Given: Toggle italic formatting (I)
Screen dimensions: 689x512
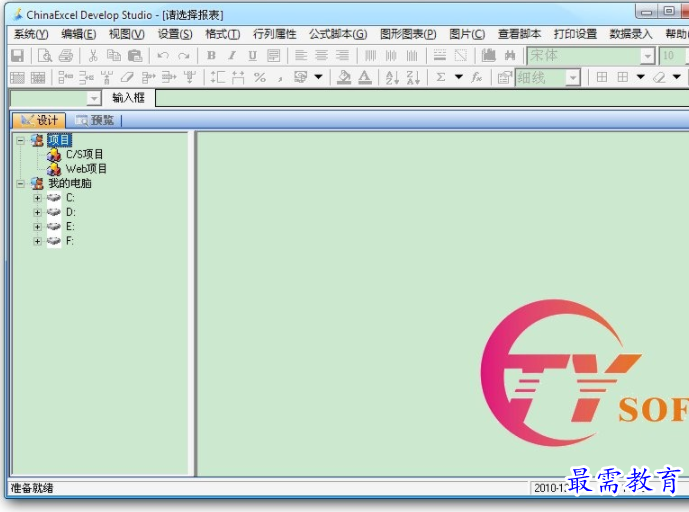Looking at the screenshot, I should tap(232, 56).
